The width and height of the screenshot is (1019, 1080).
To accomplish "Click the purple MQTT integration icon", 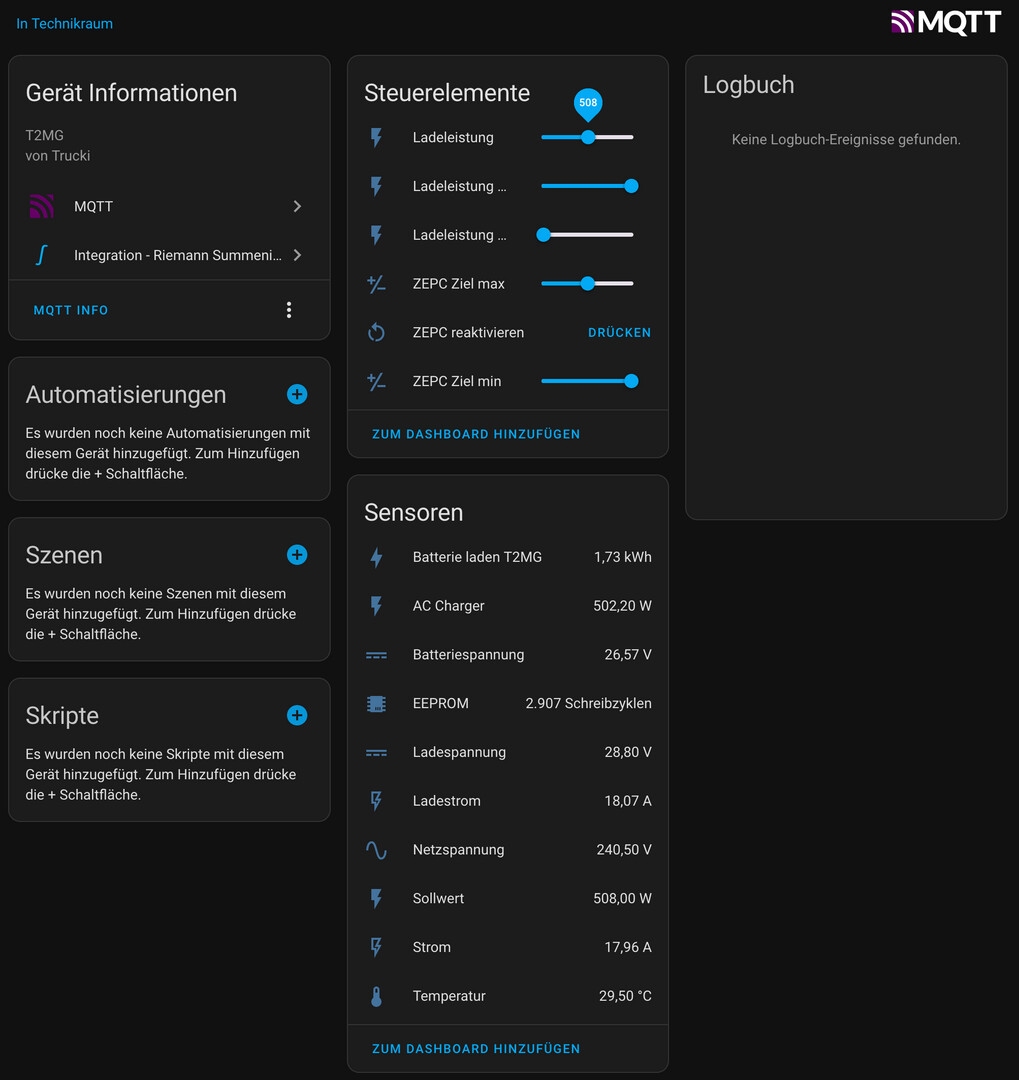I will pyautogui.click(x=41, y=206).
